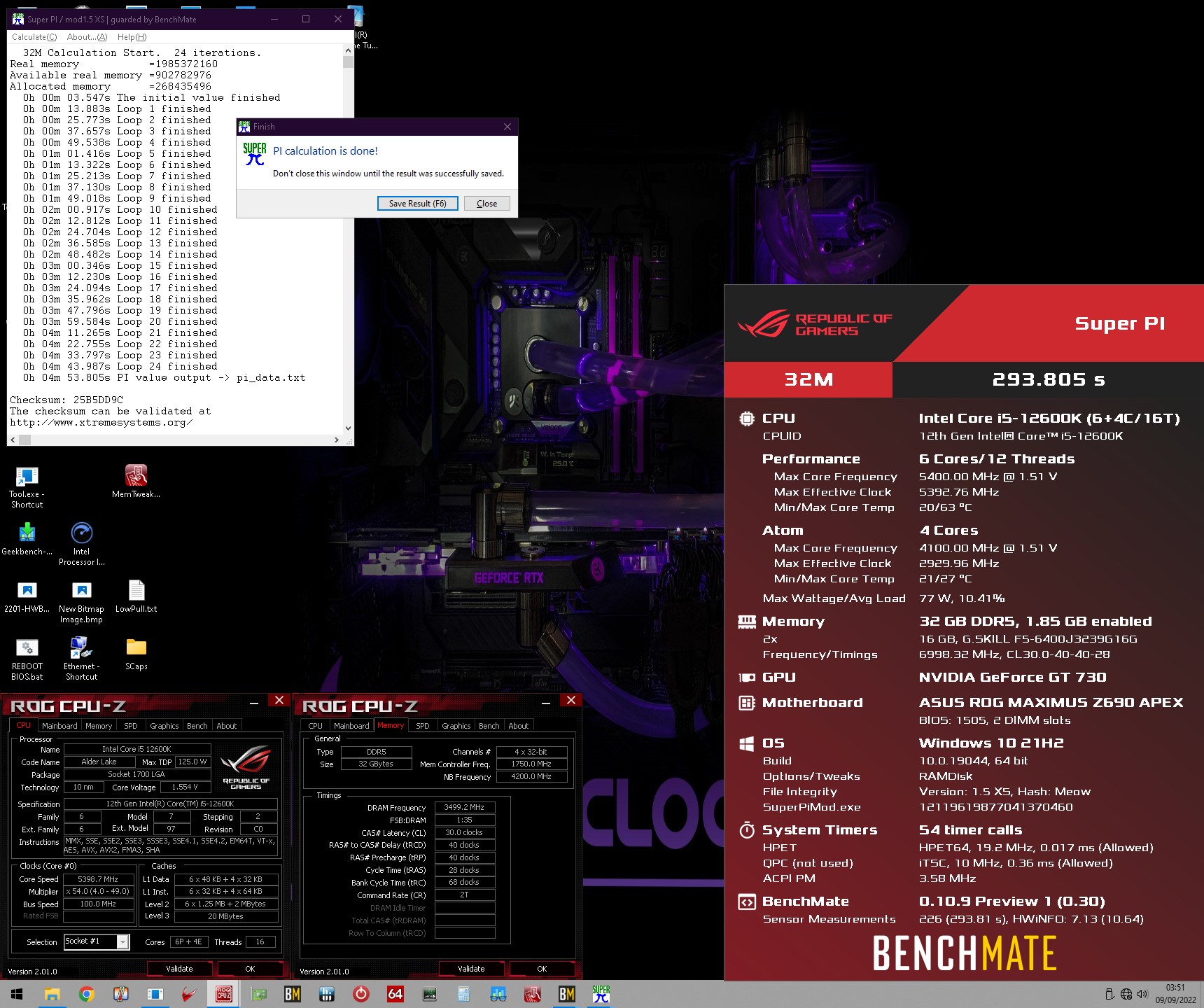Click the red checkmark taskbar icon
This screenshot has width=1204, height=1008.
click(189, 994)
